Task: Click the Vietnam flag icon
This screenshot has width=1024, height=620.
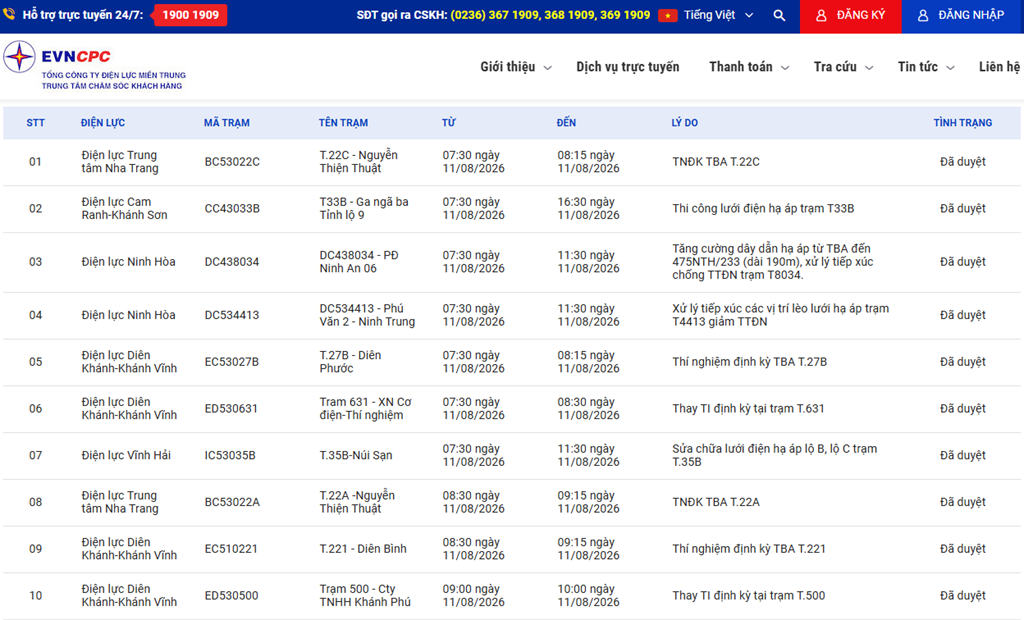Action: point(667,15)
